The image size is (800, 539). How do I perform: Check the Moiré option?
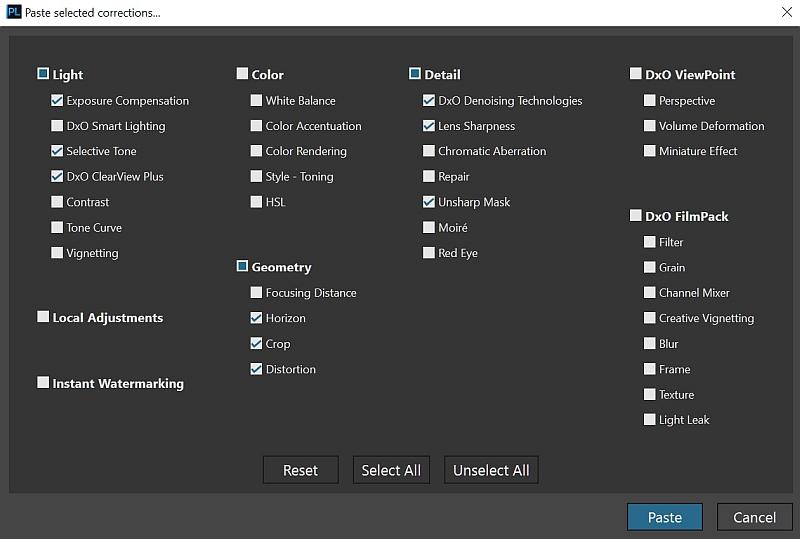[429, 227]
